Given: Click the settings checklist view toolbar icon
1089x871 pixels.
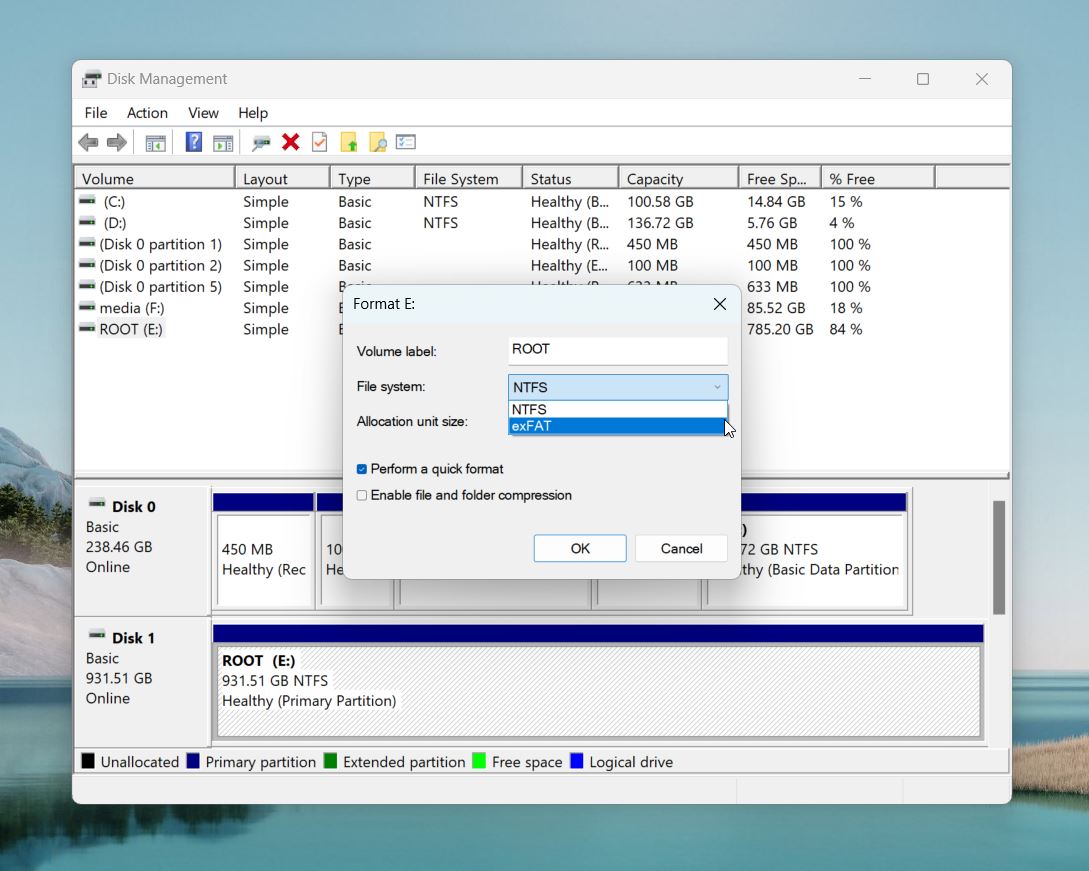Looking at the screenshot, I should [406, 142].
